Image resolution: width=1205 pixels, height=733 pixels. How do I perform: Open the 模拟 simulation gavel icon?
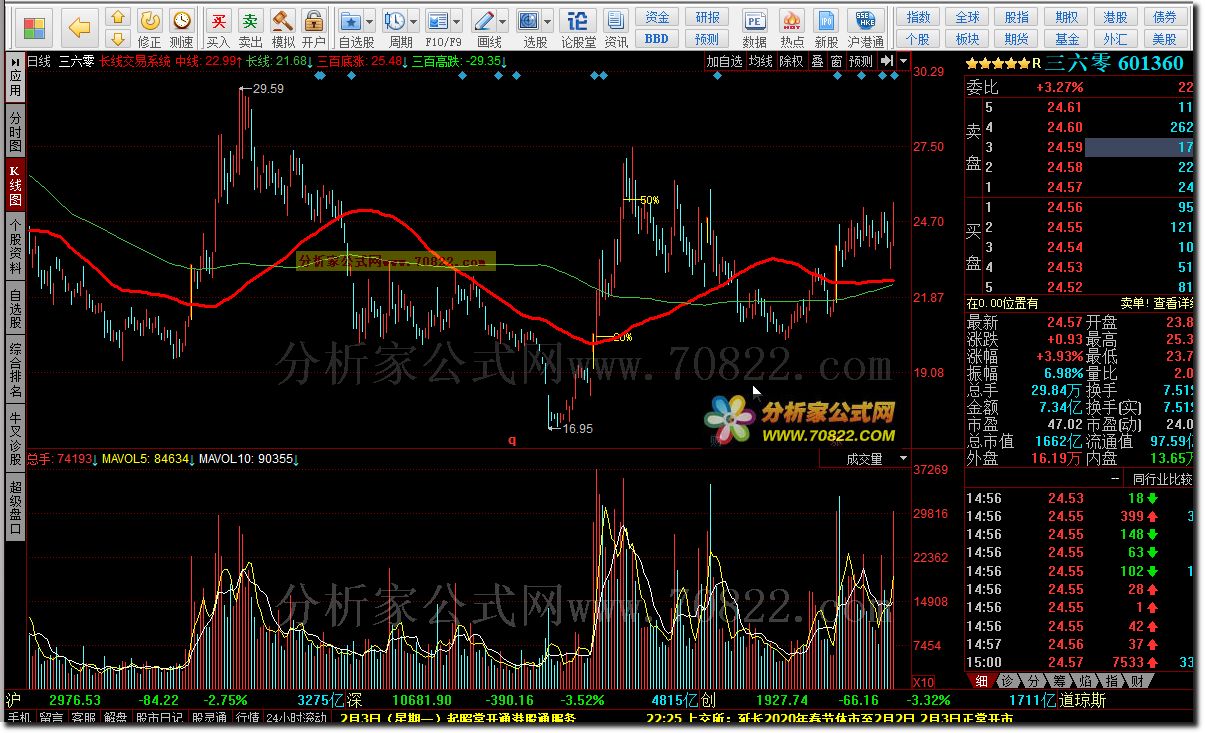pos(283,27)
